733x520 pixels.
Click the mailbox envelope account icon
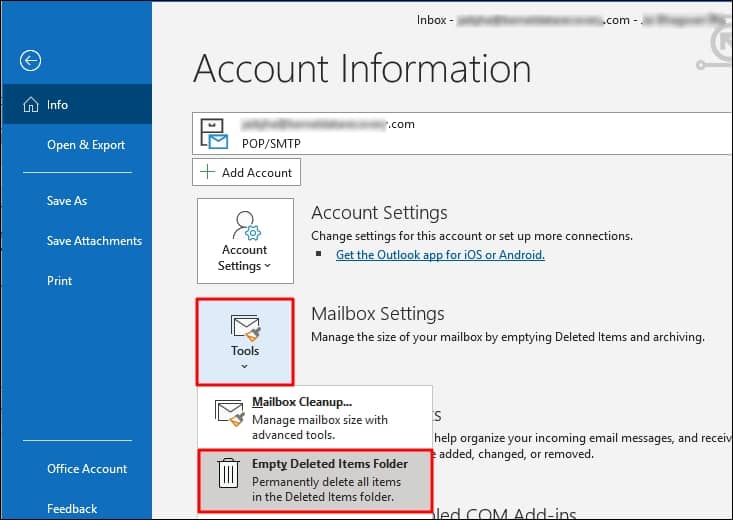pos(214,134)
